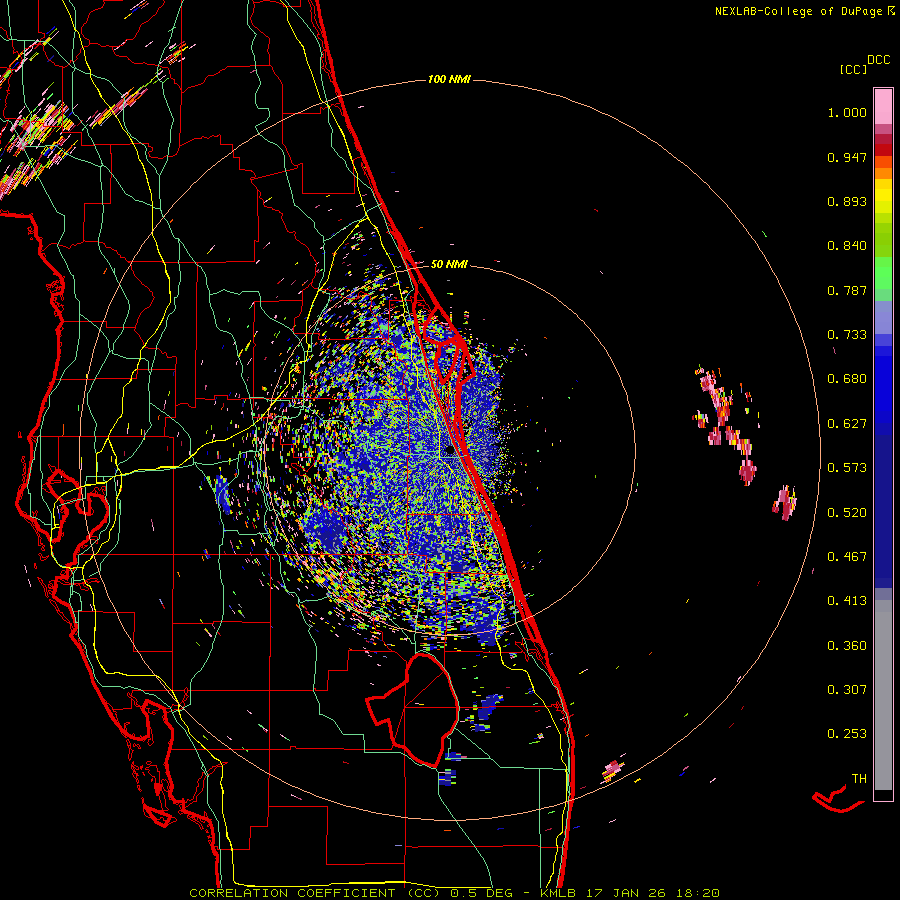
Task: Click the 0.360 scale value
Action: coord(847,646)
